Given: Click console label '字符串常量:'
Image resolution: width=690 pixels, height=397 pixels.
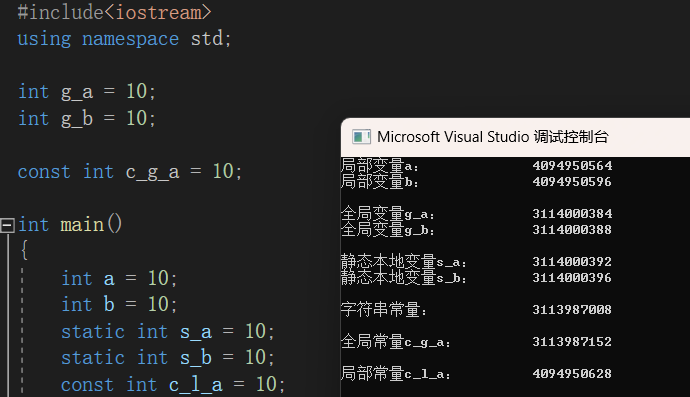Looking at the screenshot, I should [384, 310].
